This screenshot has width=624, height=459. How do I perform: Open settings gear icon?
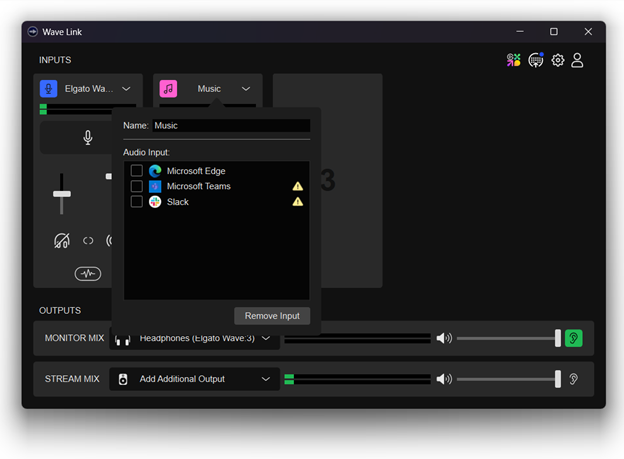tap(558, 60)
